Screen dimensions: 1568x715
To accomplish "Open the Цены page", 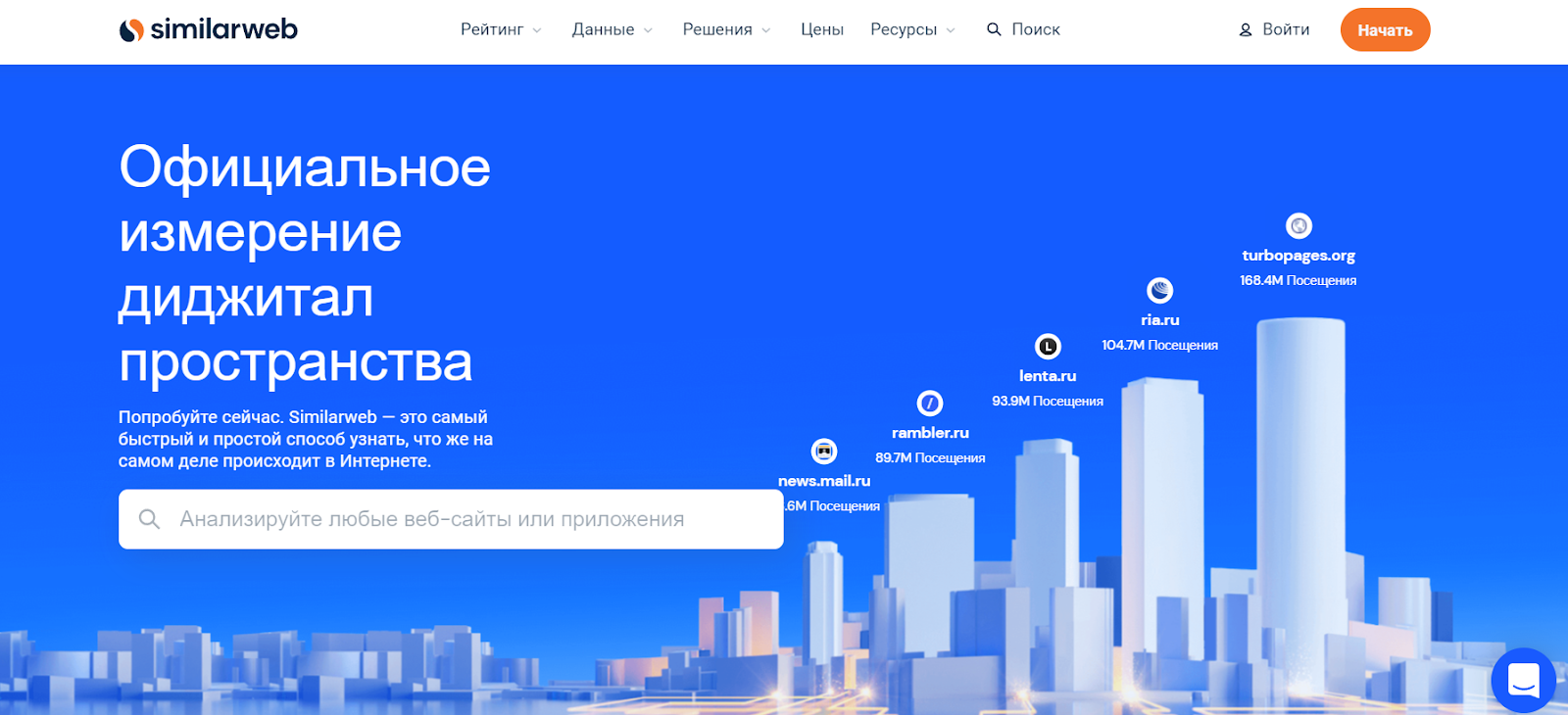I will pos(822,29).
